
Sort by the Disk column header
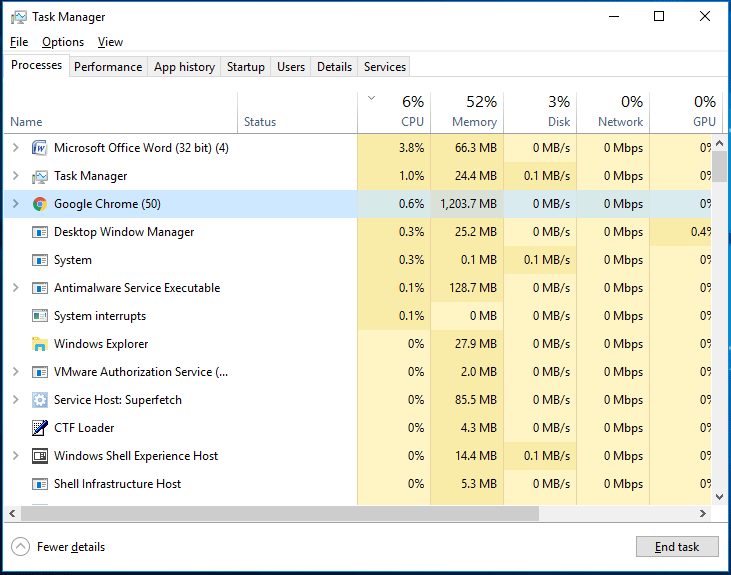540,113
